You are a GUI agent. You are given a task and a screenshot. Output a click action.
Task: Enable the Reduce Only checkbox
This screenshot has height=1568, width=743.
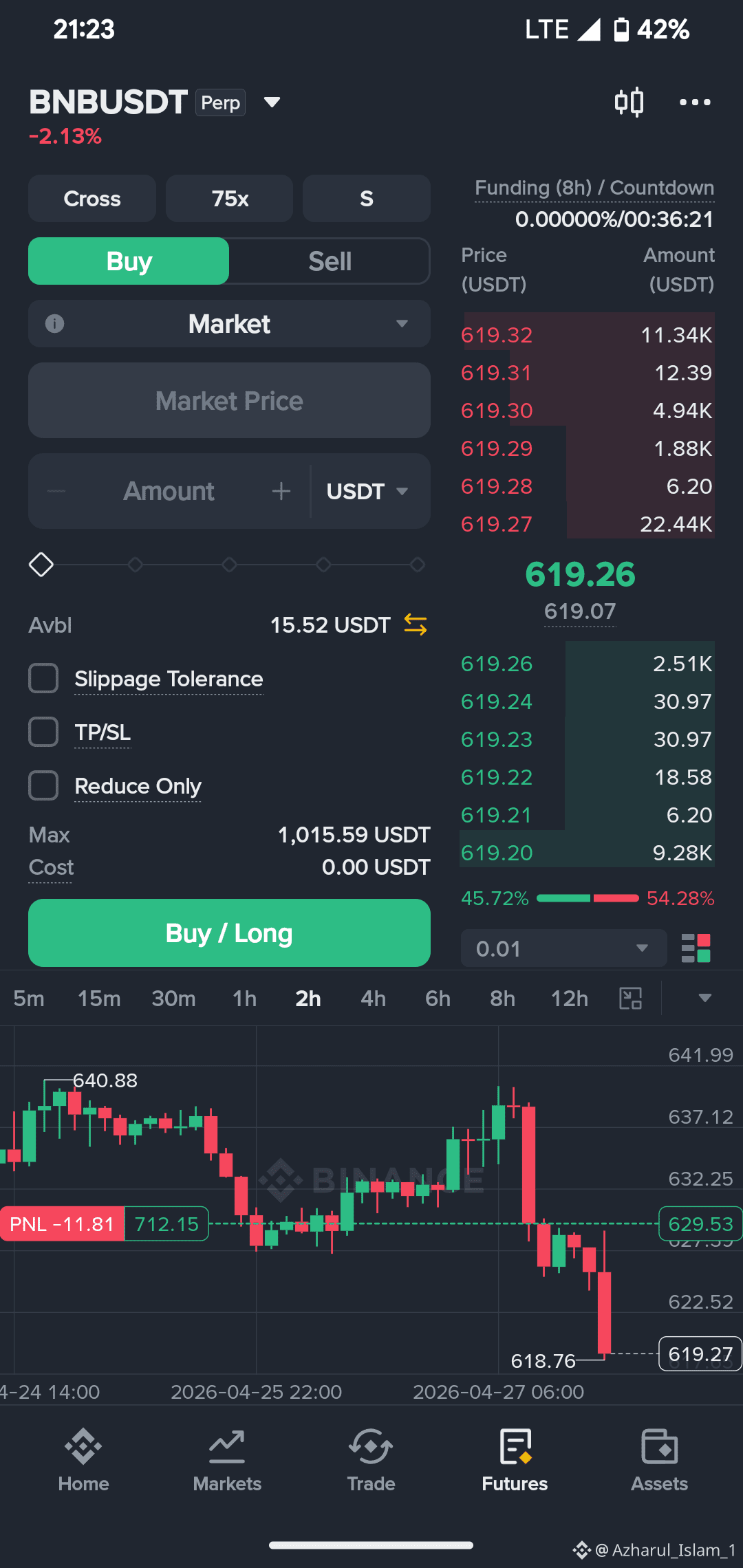click(x=43, y=785)
